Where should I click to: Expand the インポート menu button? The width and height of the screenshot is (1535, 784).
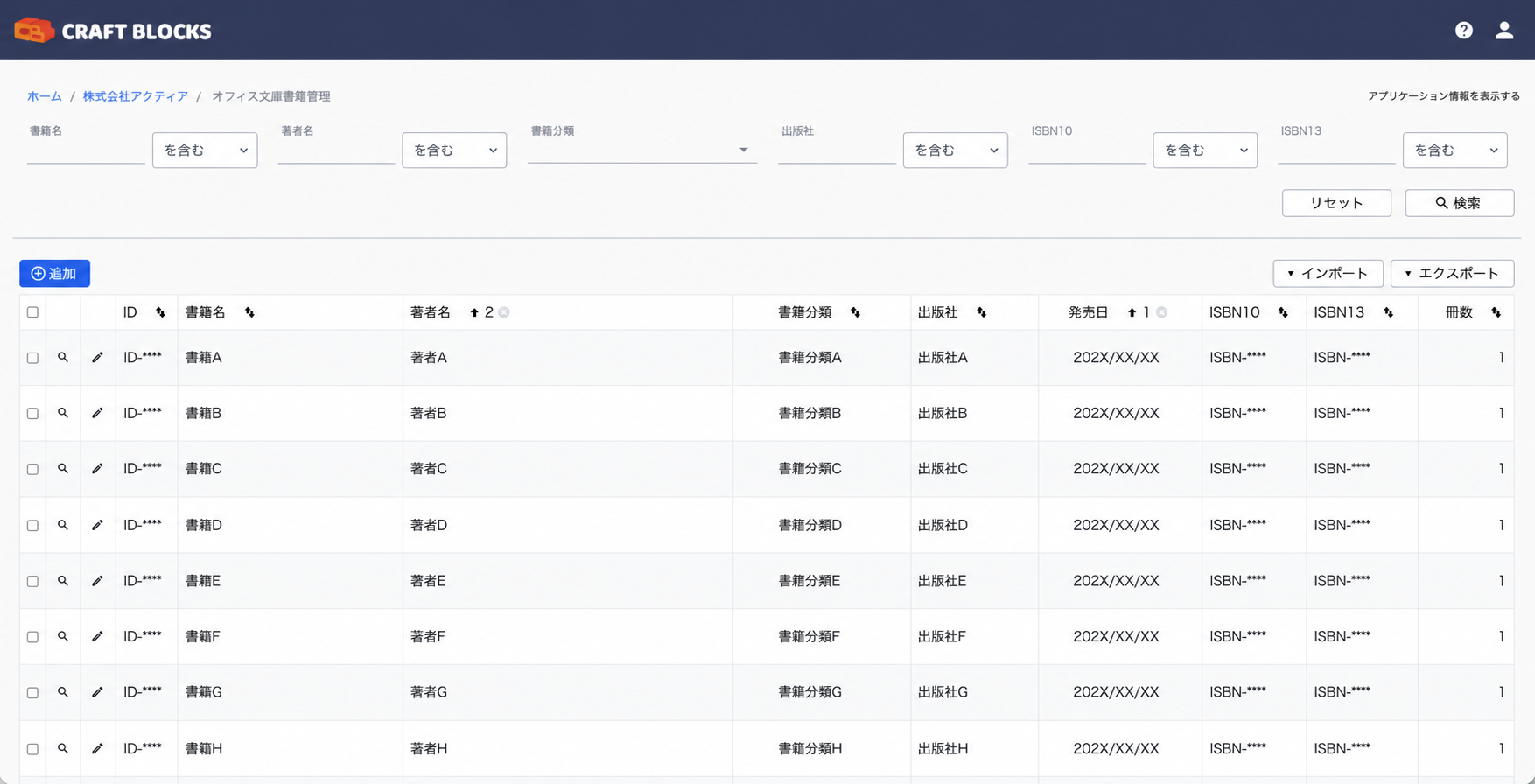pos(1328,274)
